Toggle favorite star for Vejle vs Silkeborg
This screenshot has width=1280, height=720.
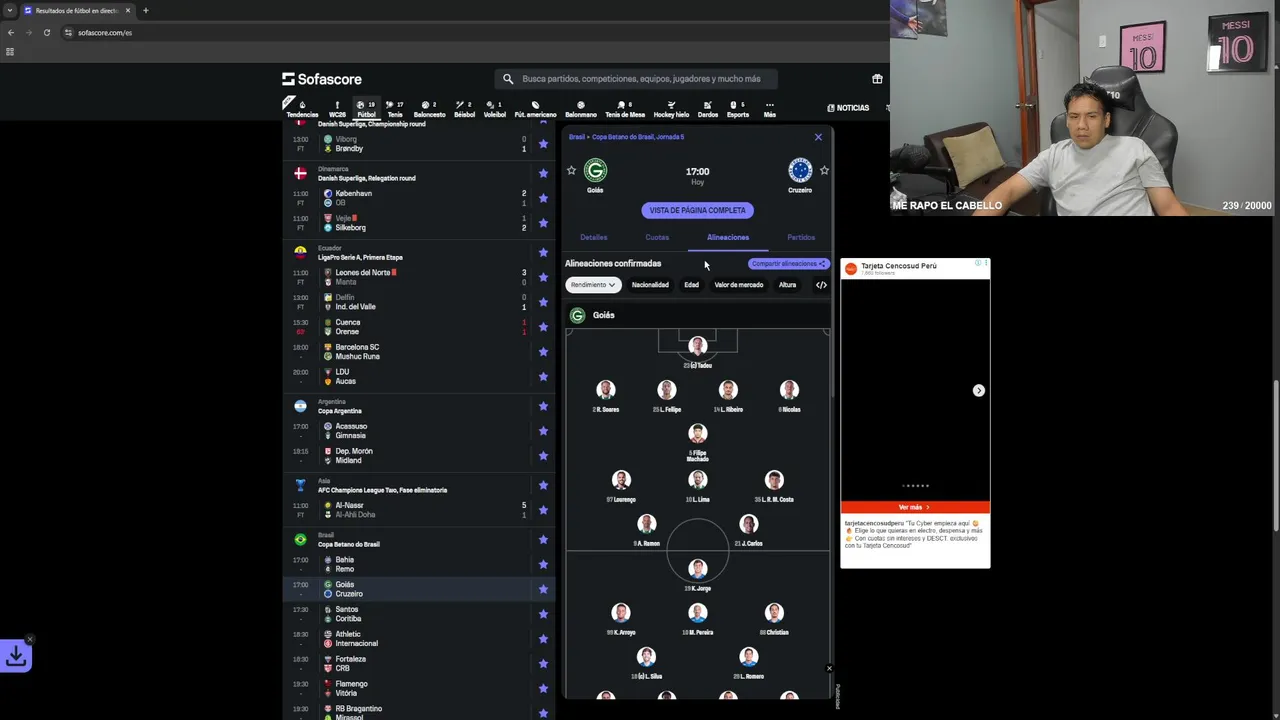click(543, 223)
